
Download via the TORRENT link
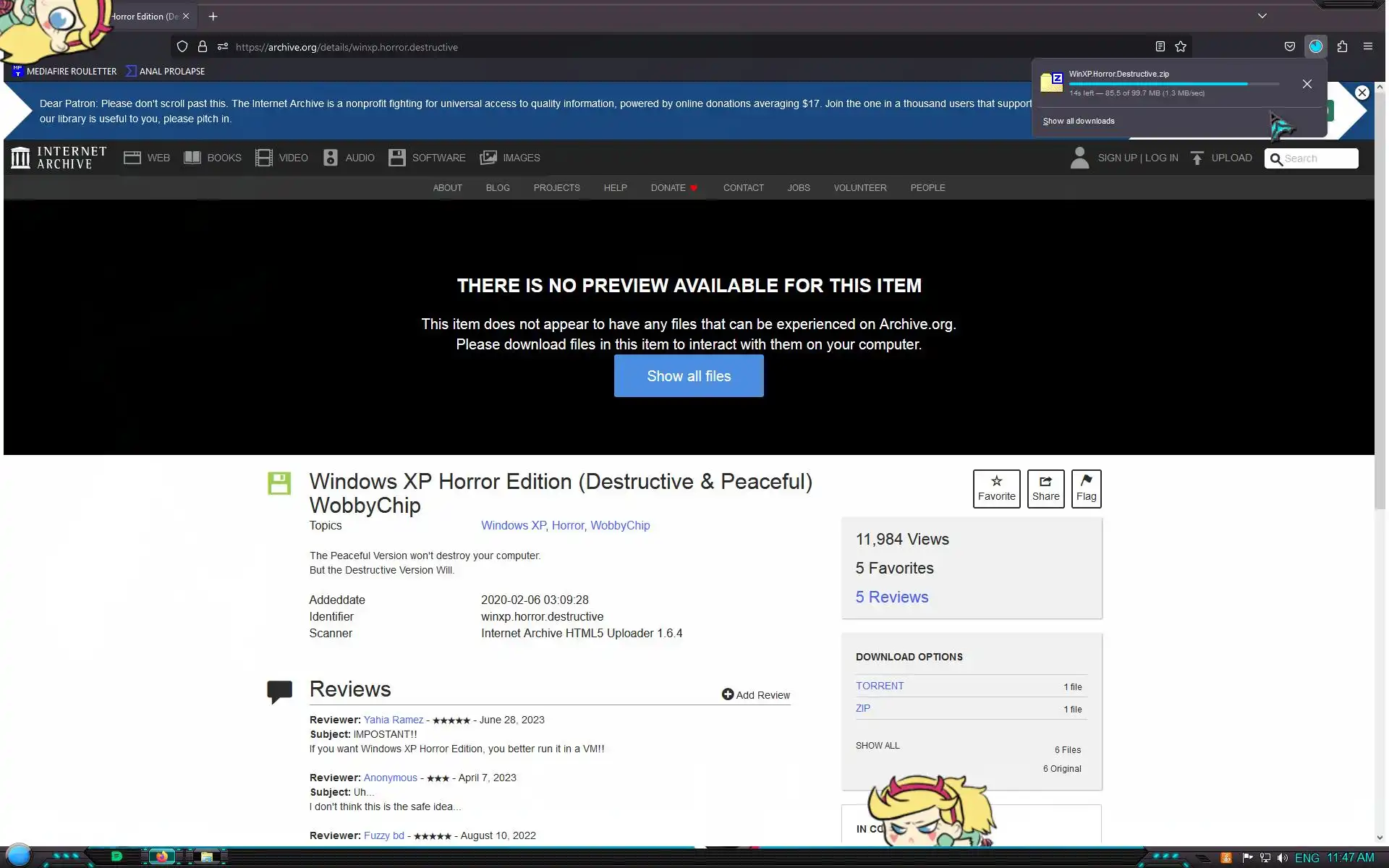880,686
